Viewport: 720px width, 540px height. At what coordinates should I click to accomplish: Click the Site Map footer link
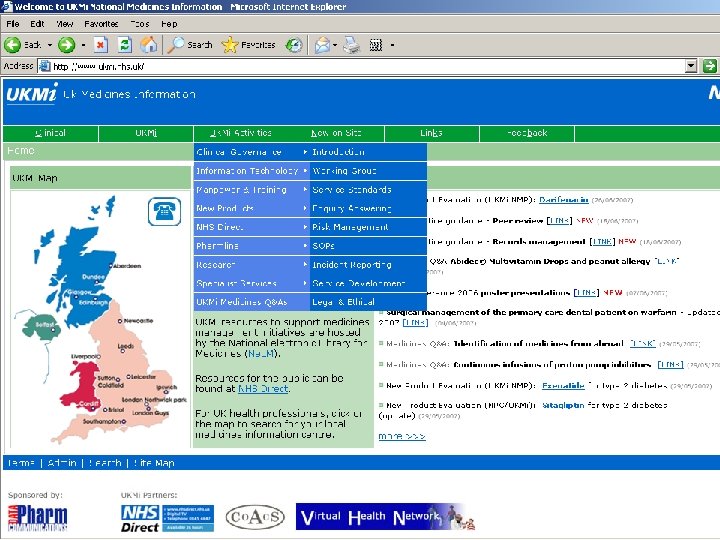[x=154, y=463]
